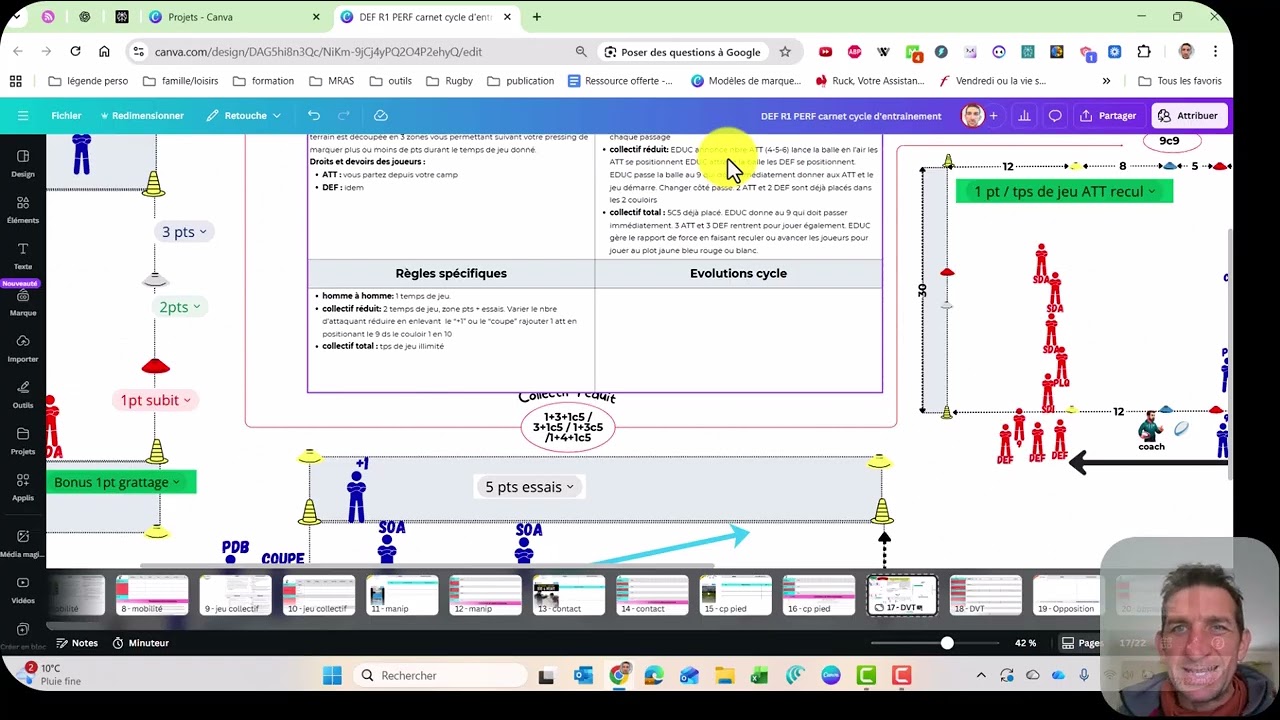Click the Attribuer button

1188,116
